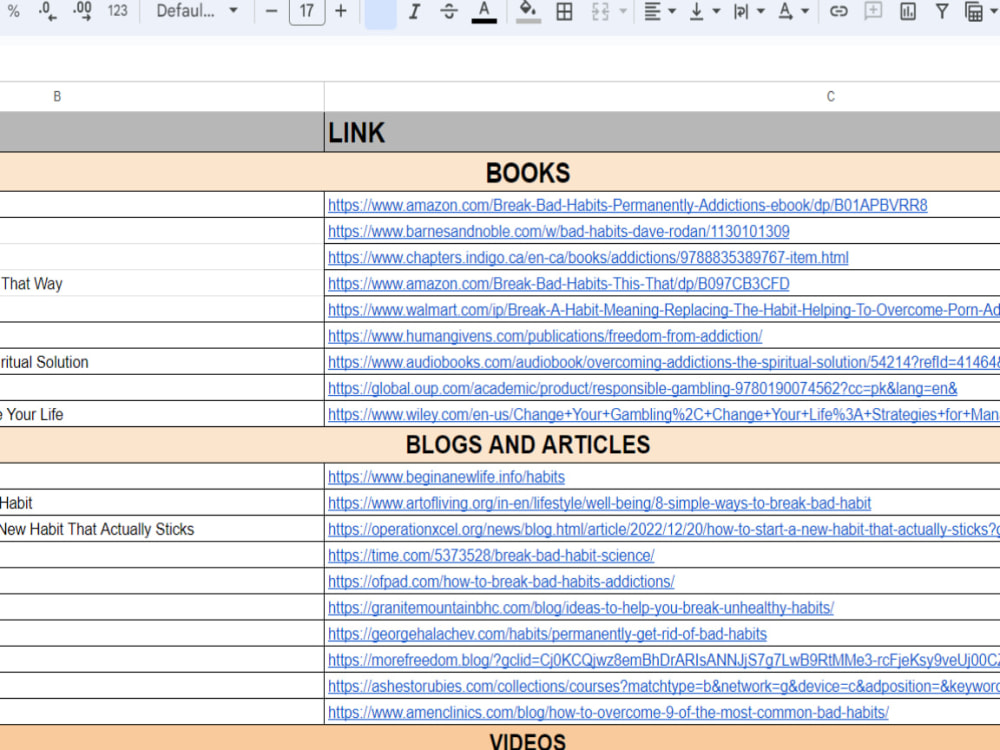Open the fill color picker
This screenshot has height=750, width=1000.
tap(528, 12)
